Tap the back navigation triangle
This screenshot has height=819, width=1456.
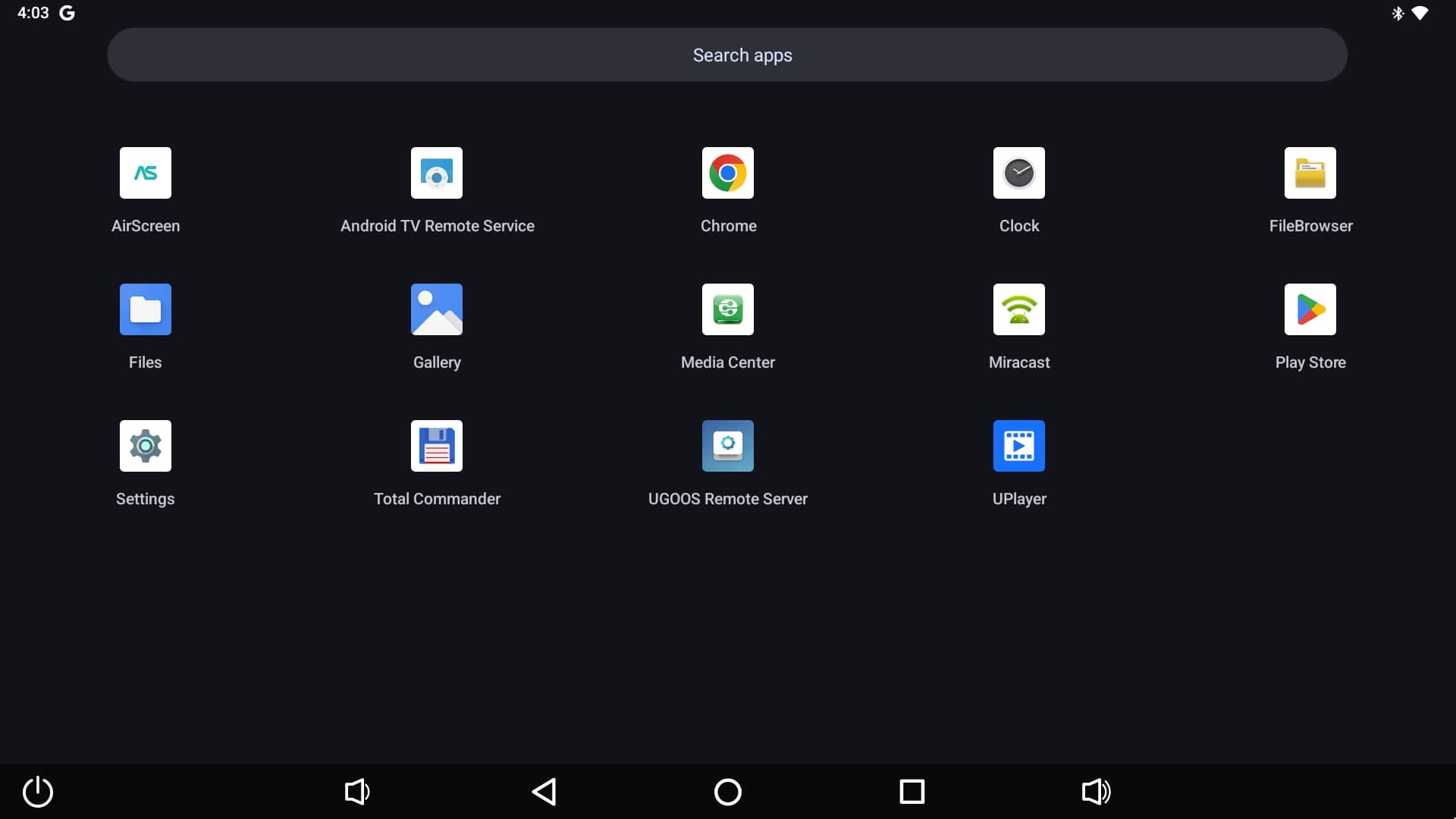pos(544,792)
